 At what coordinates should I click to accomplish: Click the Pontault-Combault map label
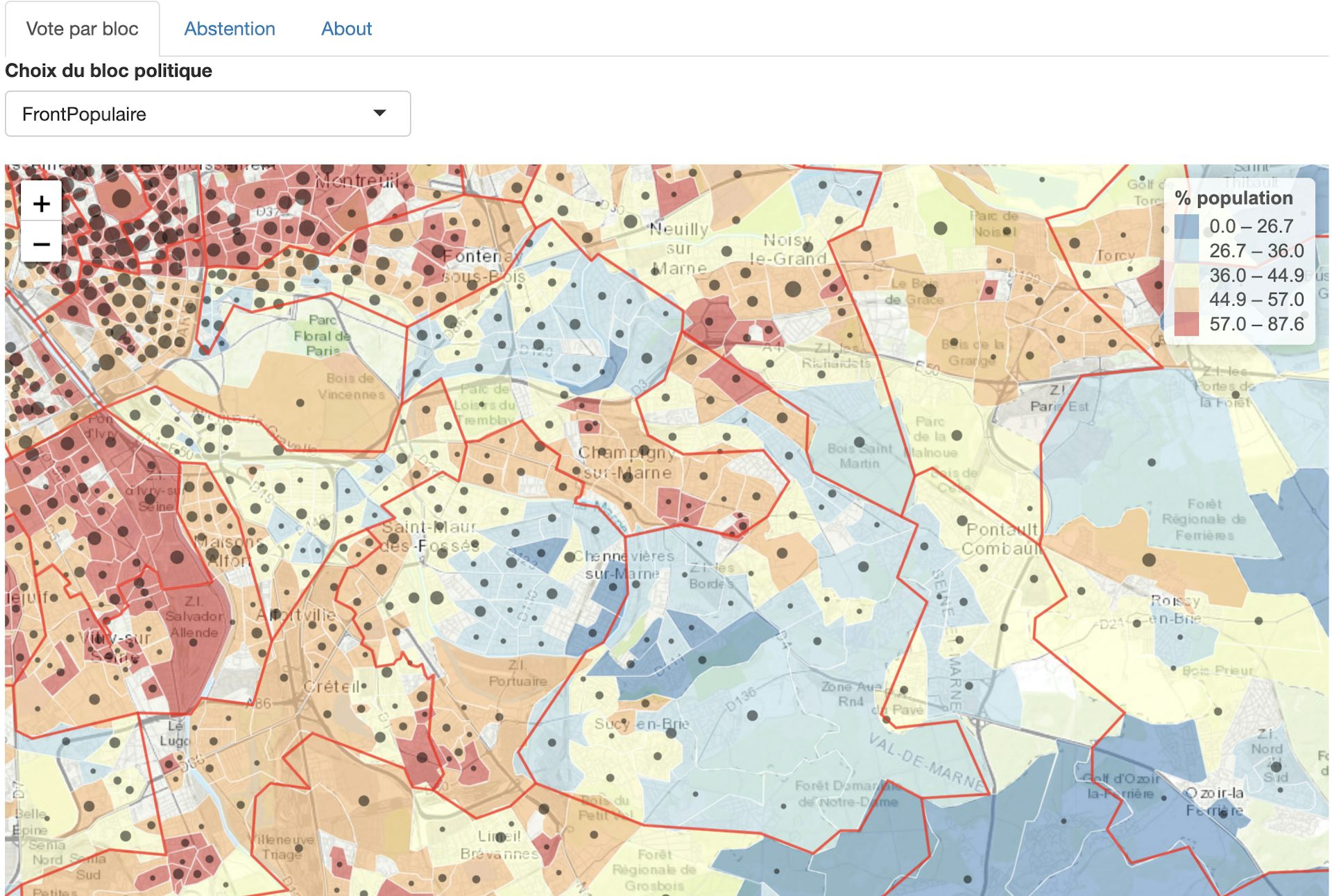coord(1001,539)
